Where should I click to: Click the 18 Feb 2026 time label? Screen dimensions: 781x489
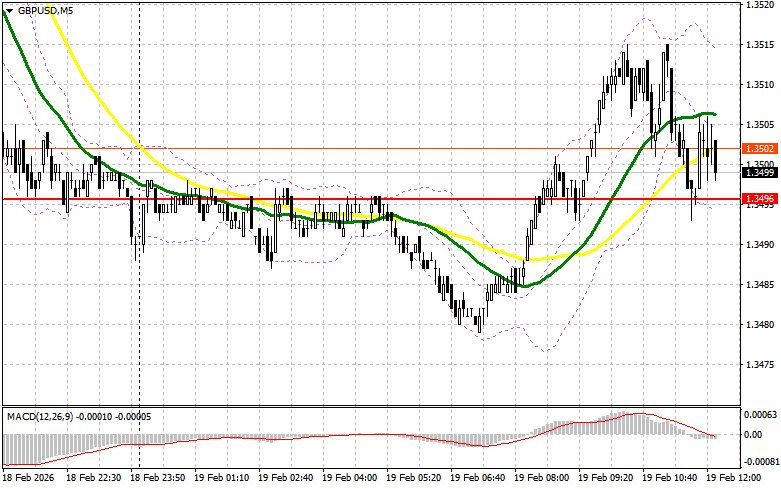pyautogui.click(x=29, y=478)
